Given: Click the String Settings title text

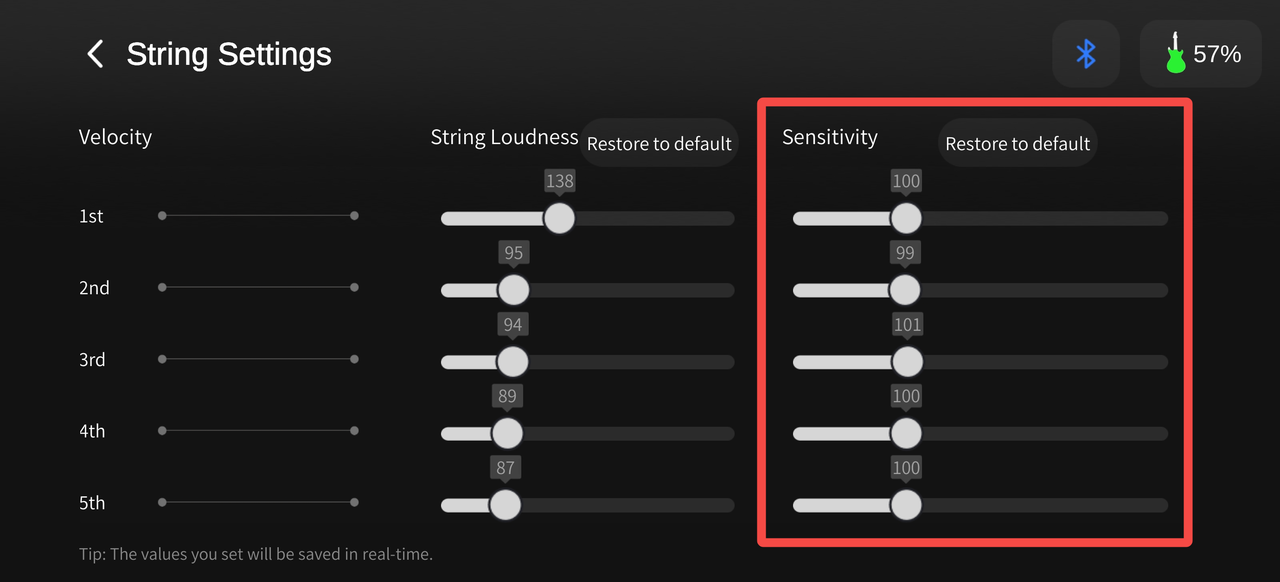Looking at the screenshot, I should (229, 54).
